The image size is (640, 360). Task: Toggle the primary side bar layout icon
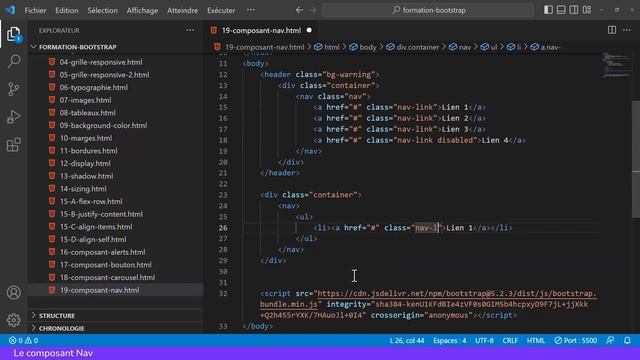pyautogui.click(x=548, y=10)
